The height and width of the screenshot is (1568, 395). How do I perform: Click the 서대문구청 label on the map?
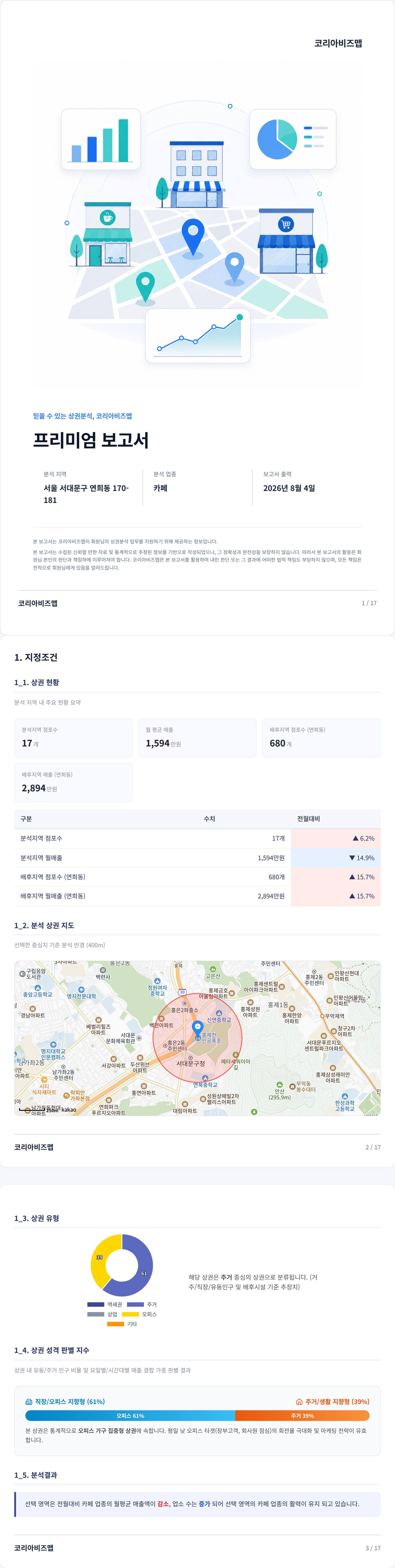coord(191,1063)
